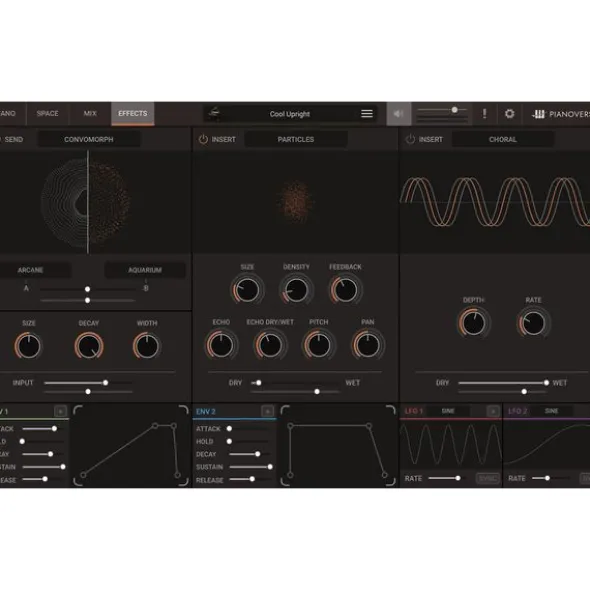Click the Echo Dry/Wet knob

tap(270, 345)
